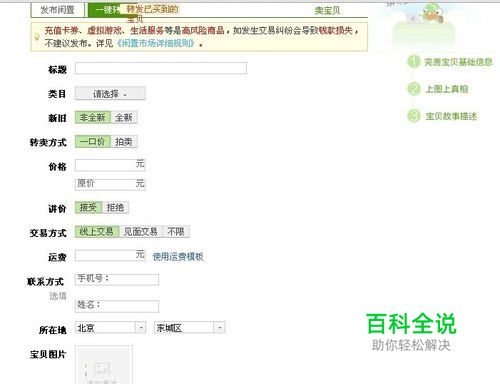Click the 宝贝图片 upload placeholder
This screenshot has width=500, height=384.
[x=104, y=365]
